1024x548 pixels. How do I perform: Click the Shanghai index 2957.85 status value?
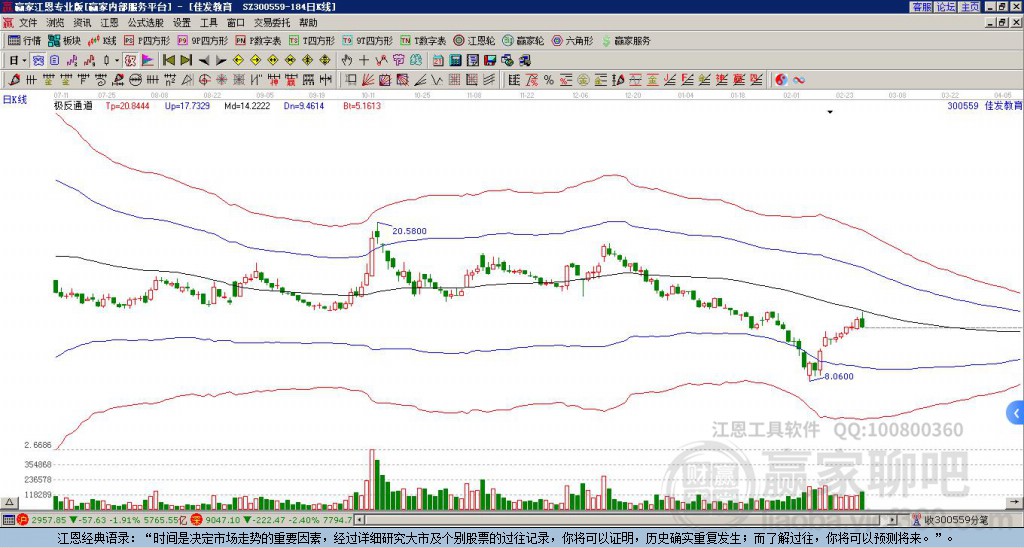pos(49,520)
